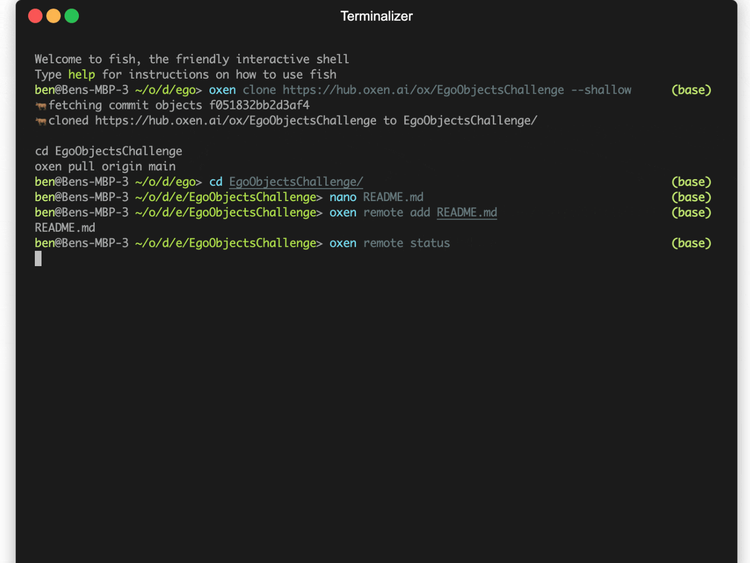Image resolution: width=750 pixels, height=563 pixels.
Task: Click commit hash f051832bb2d3af4
Action: click(259, 105)
